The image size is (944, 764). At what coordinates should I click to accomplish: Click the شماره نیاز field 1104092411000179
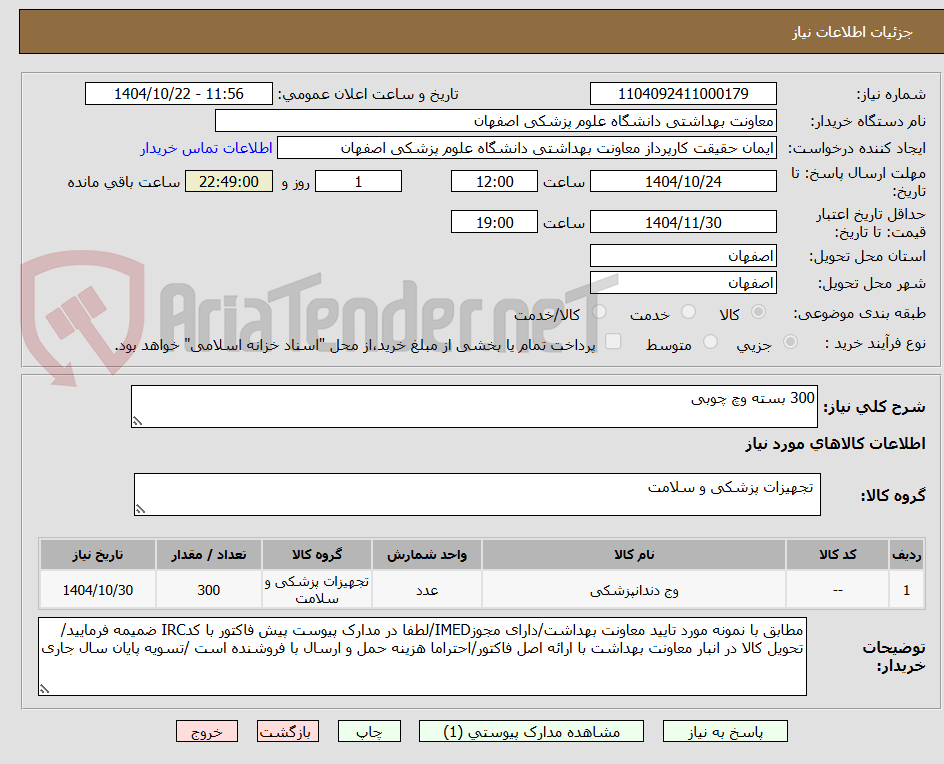(683, 94)
